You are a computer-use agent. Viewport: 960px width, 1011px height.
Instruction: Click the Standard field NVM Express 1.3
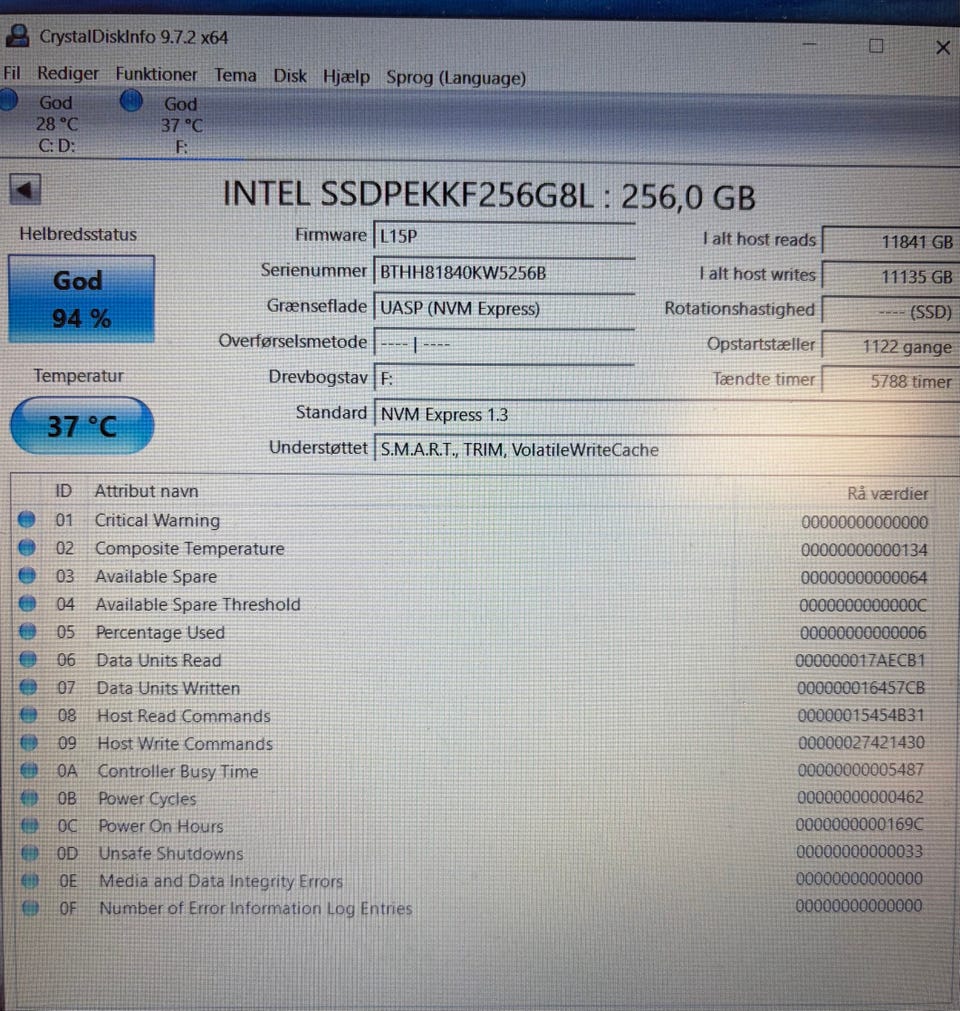667,415
